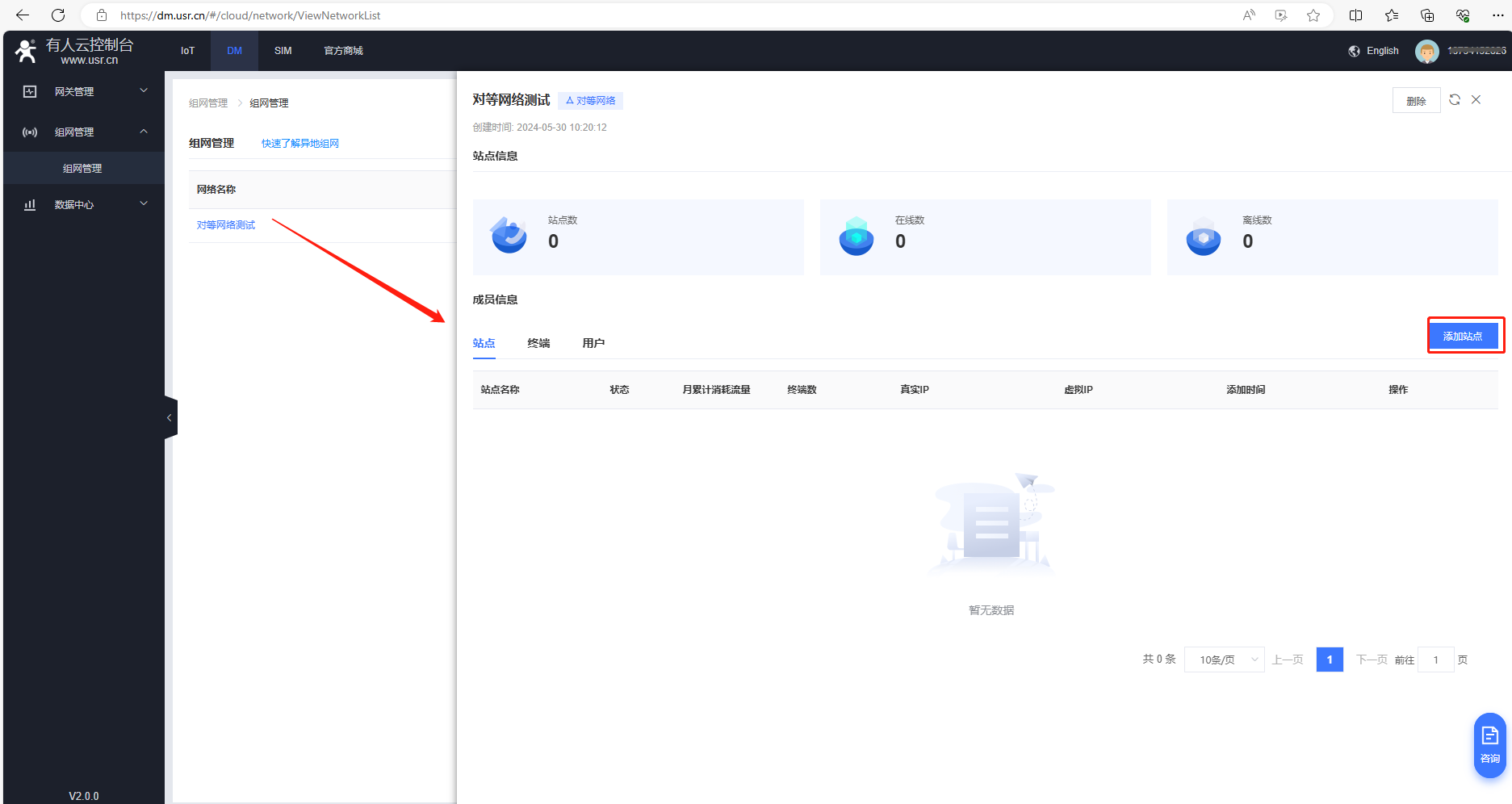Screen dimensions: 1512x804
Task: Switch to the 终端 tab
Action: click(x=538, y=343)
